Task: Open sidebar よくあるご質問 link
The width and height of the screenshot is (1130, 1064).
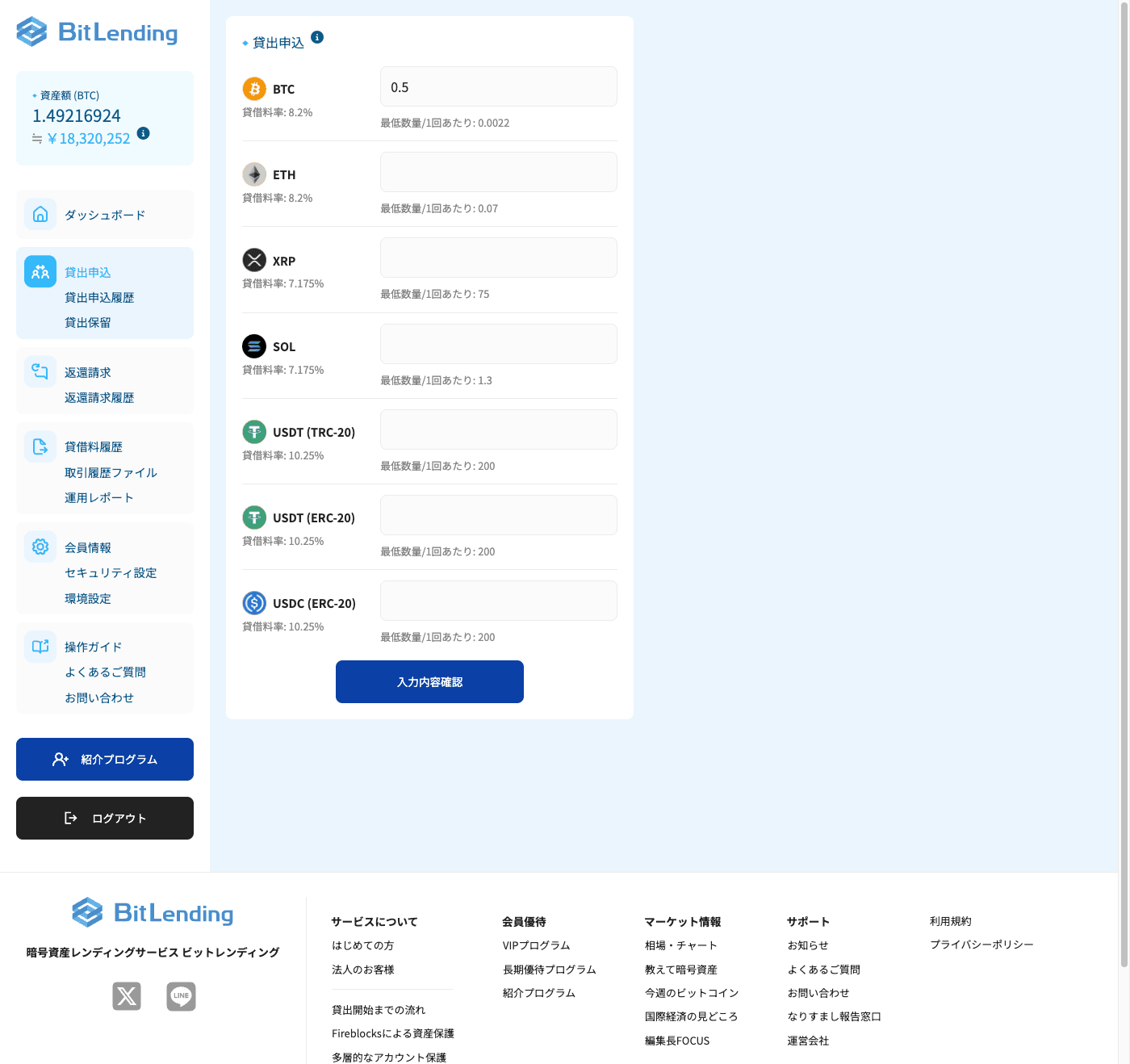Action: 105,672
